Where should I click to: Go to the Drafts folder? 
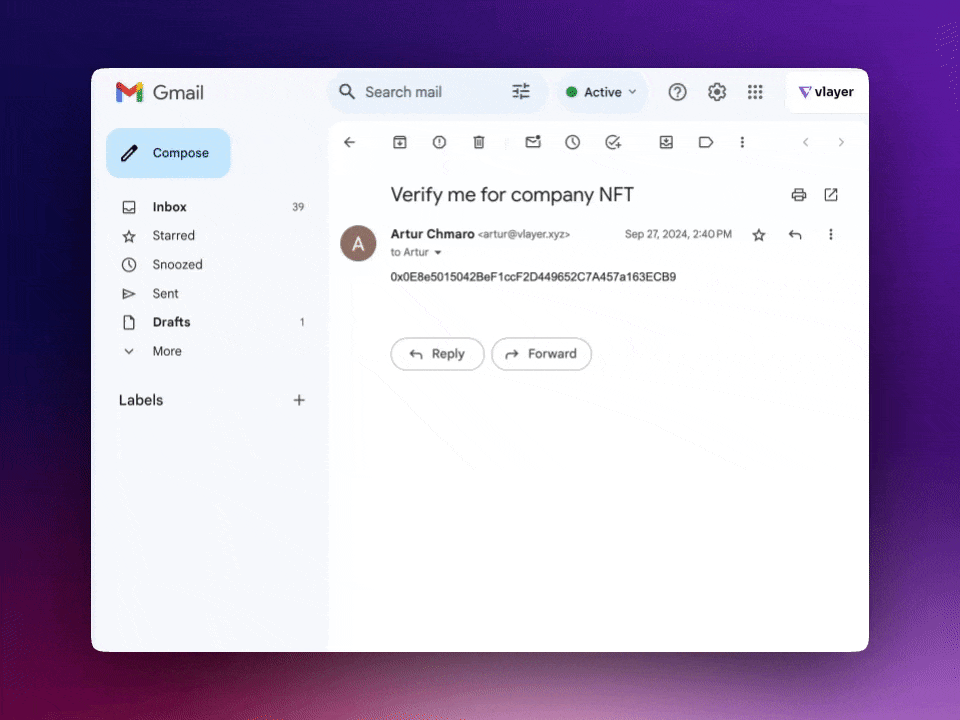(x=171, y=322)
